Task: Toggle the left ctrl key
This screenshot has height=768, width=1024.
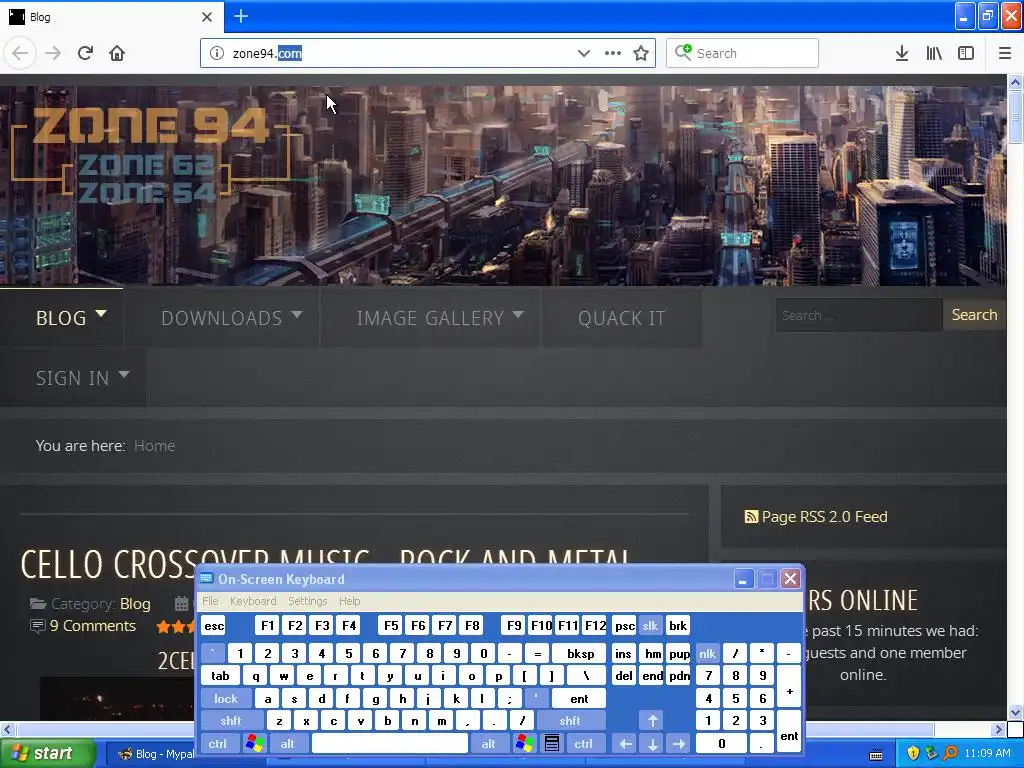Action: click(x=217, y=743)
